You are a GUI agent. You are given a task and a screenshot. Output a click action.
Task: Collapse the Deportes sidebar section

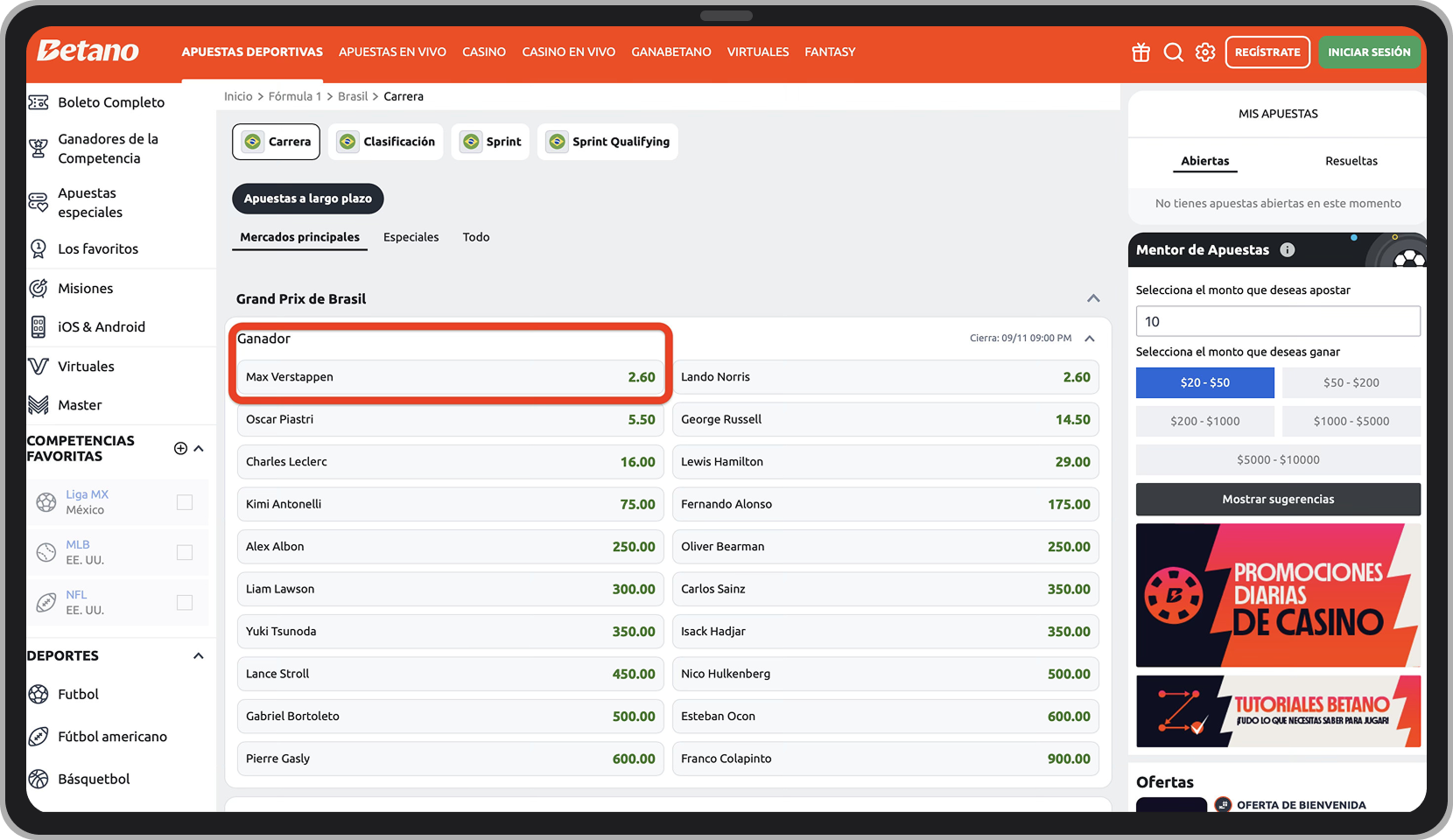(199, 656)
